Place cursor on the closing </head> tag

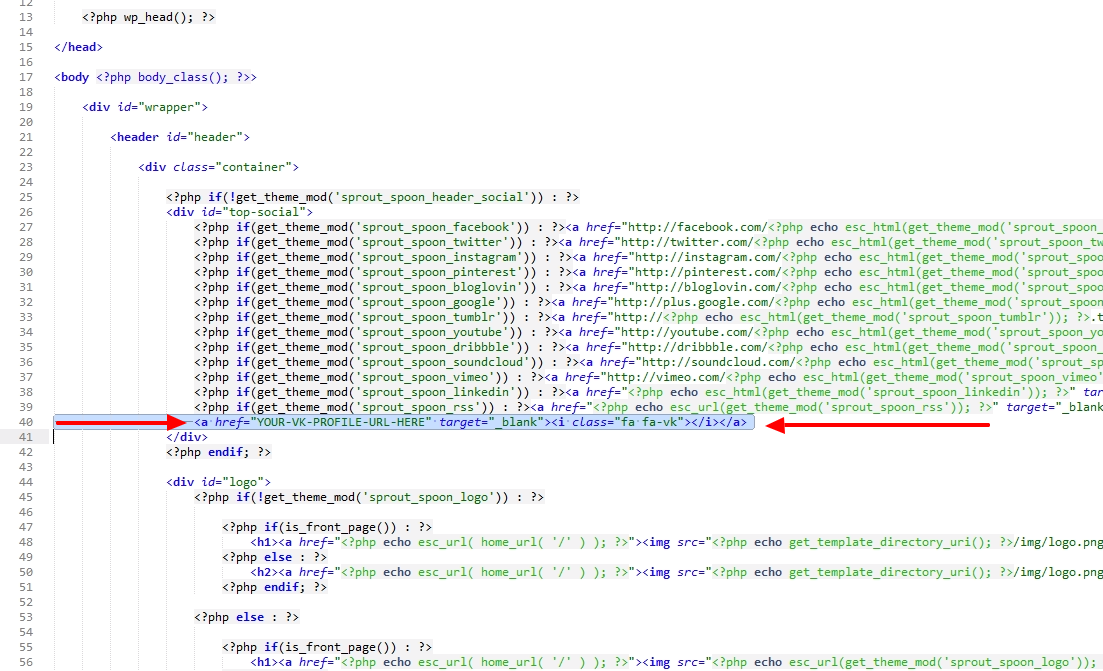(x=78, y=47)
